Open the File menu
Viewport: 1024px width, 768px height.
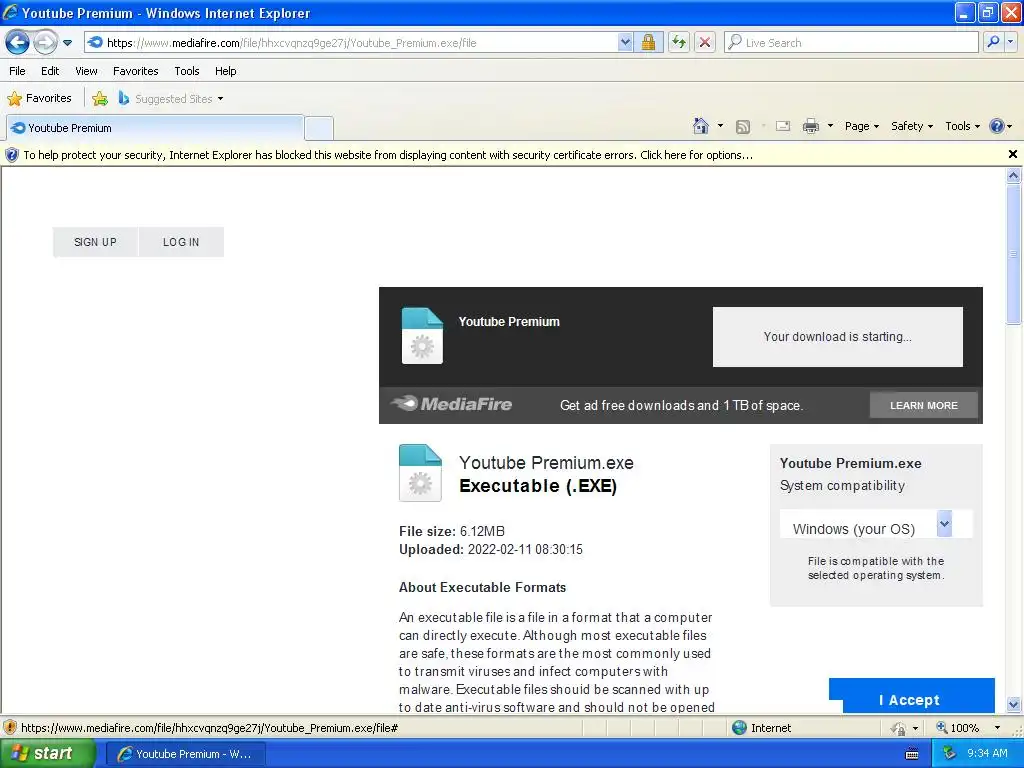tap(18, 71)
